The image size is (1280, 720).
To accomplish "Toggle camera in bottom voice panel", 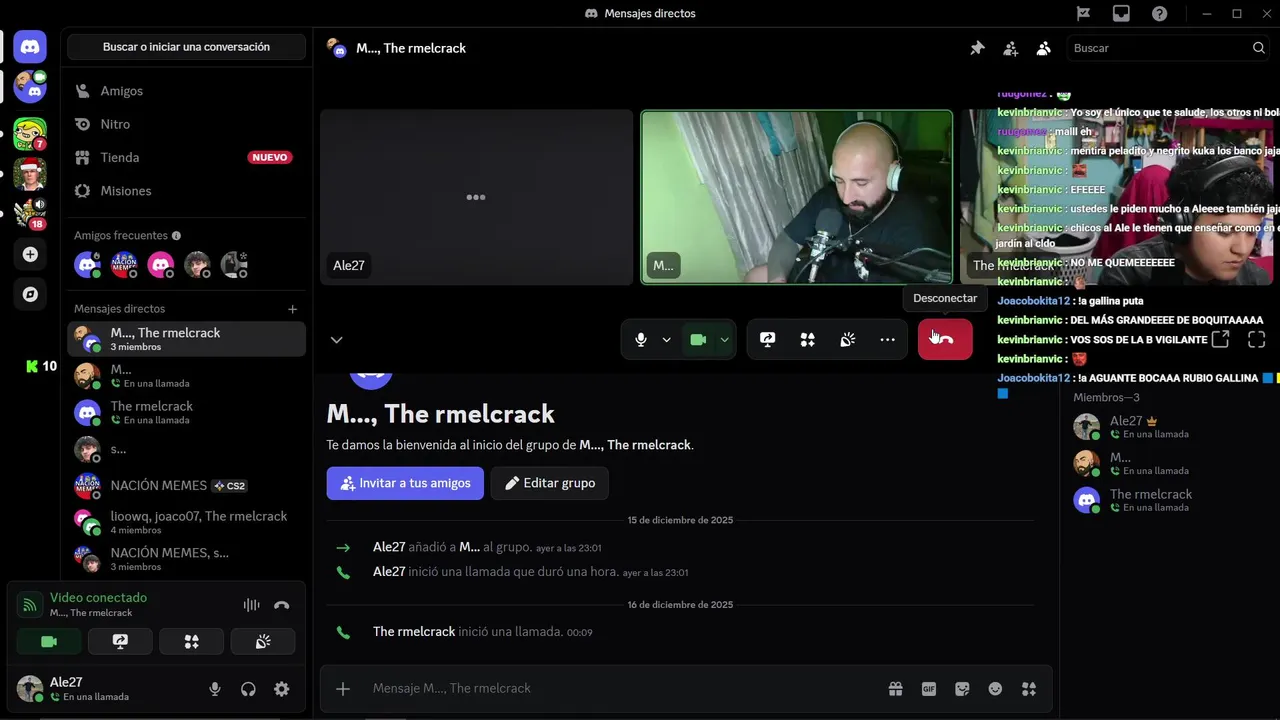I will click(x=49, y=642).
